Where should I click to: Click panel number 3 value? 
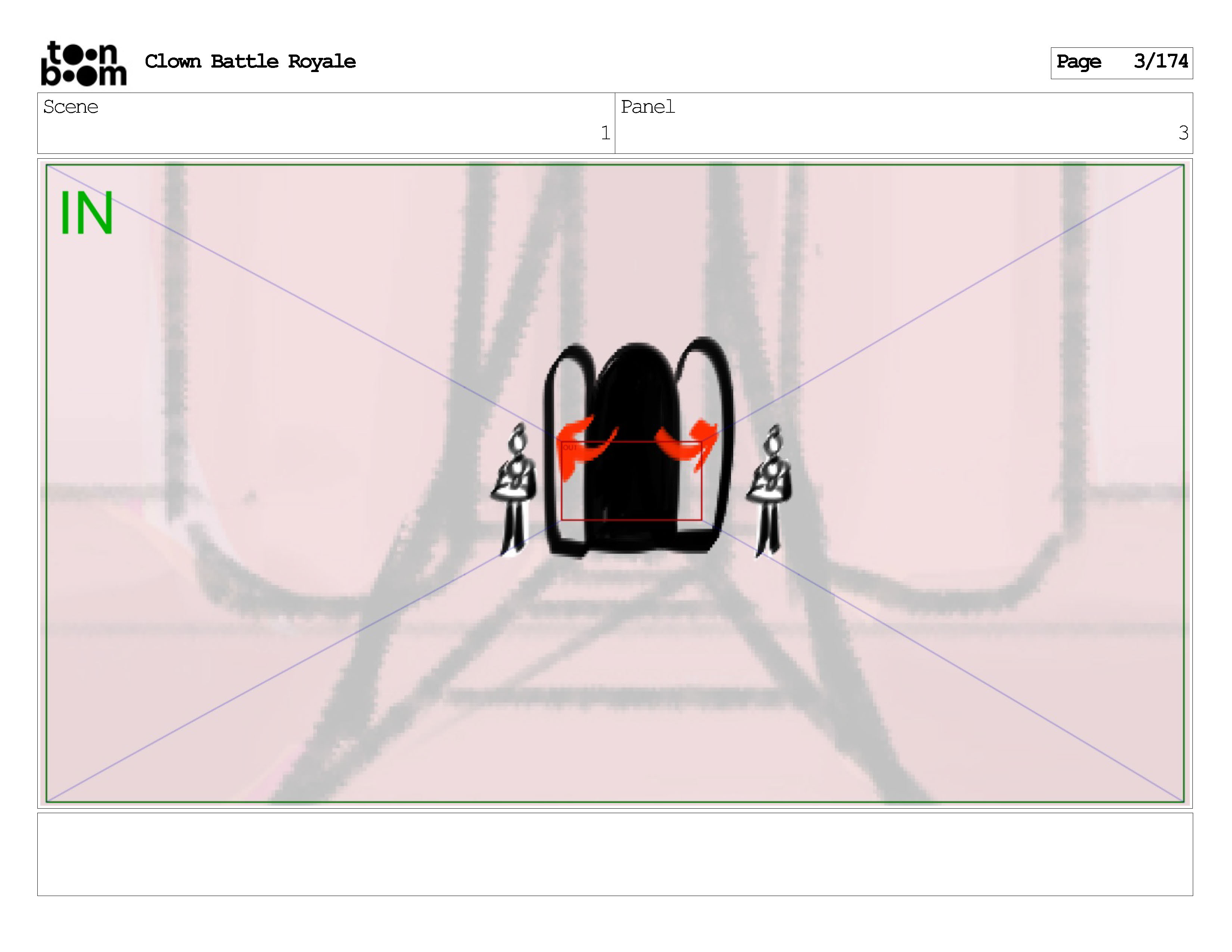coord(1183,133)
